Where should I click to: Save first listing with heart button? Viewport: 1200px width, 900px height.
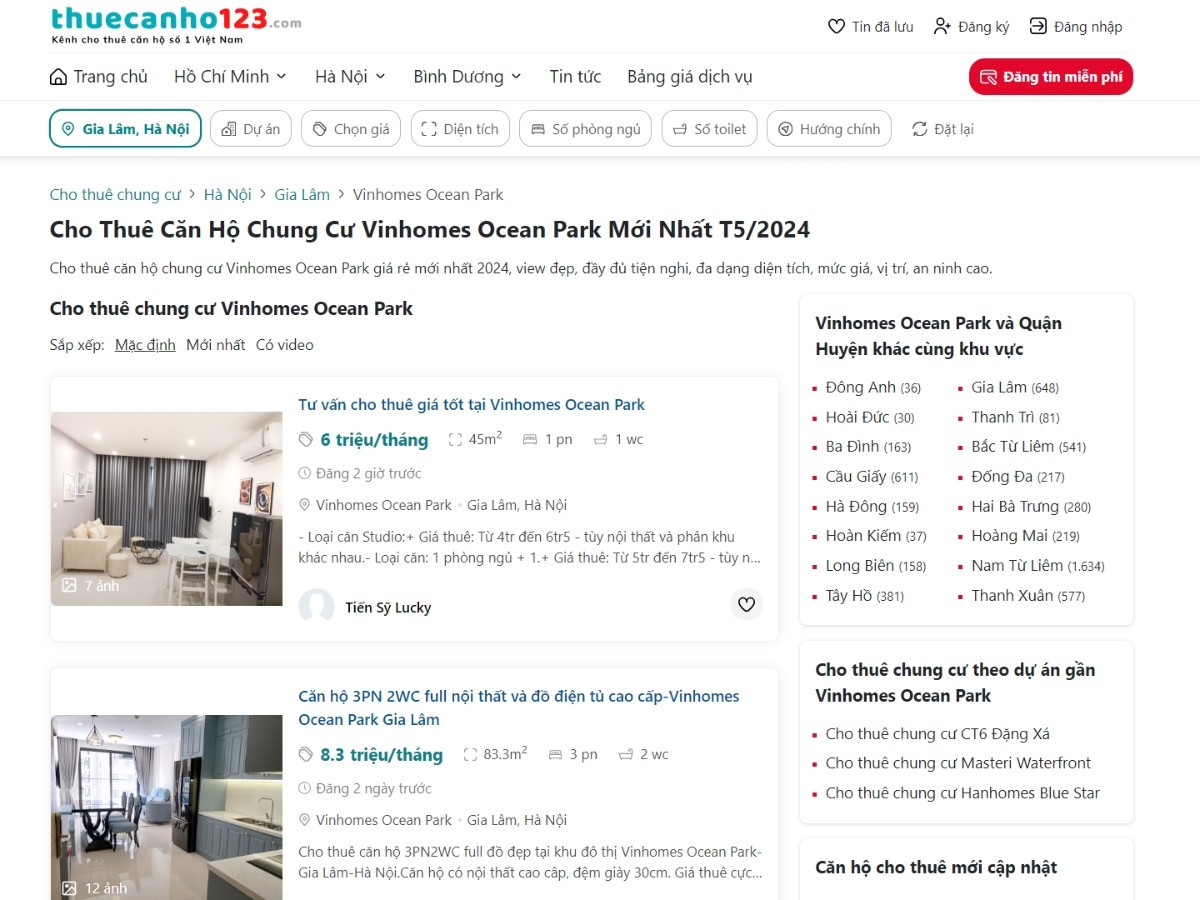[746, 604]
